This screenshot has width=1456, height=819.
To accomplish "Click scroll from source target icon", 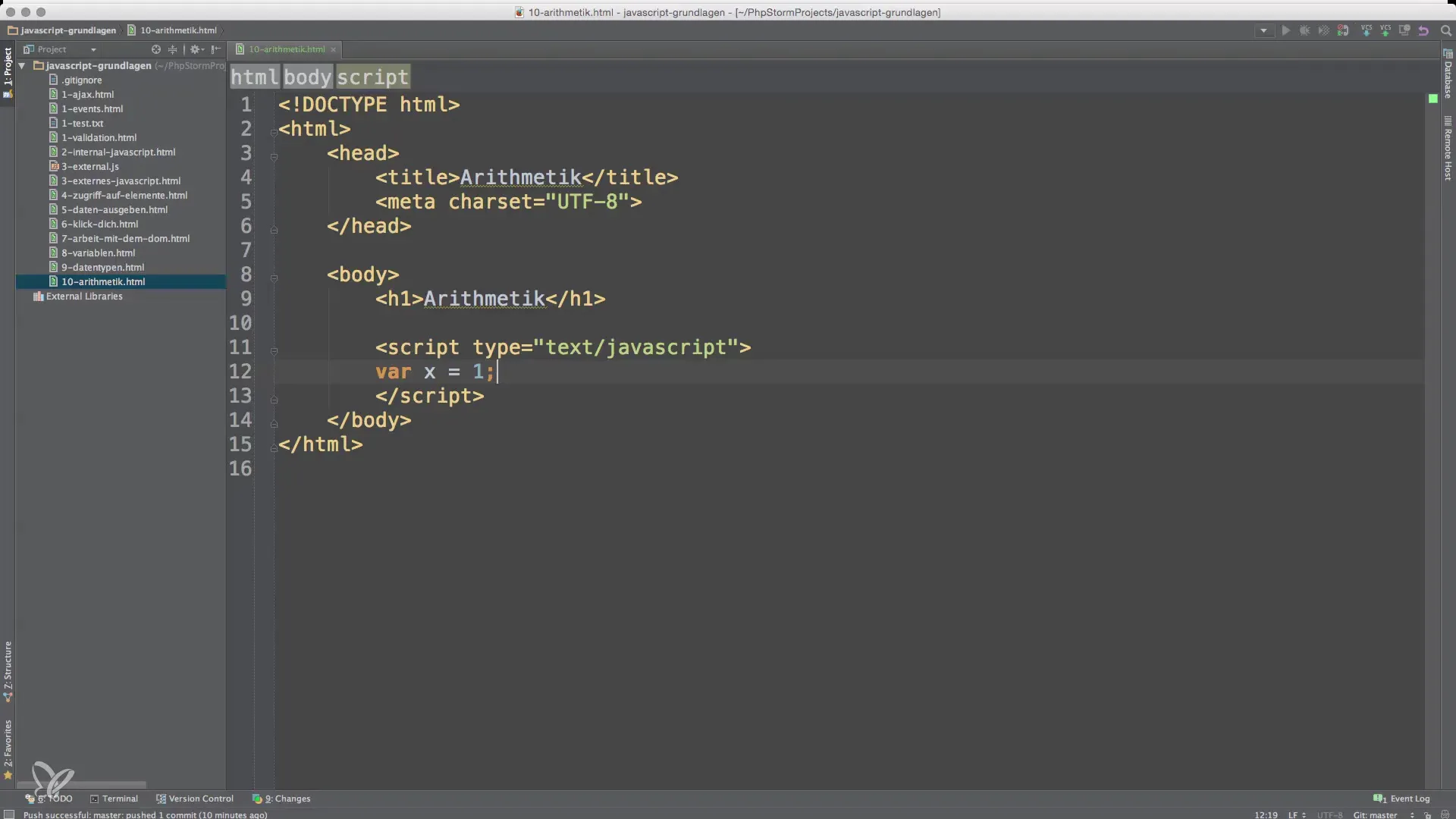I will [x=156, y=49].
